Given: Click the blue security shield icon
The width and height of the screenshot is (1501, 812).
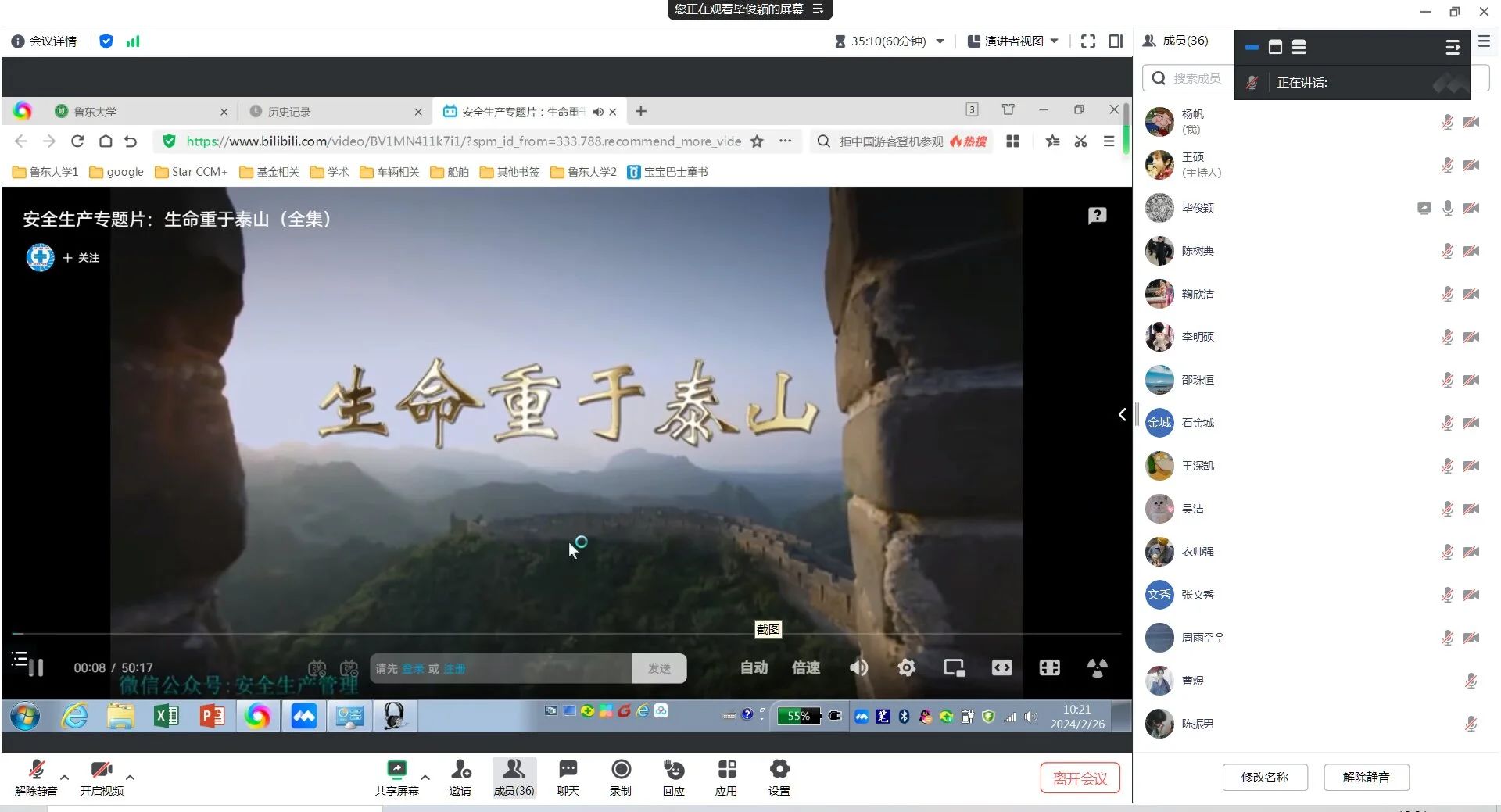Looking at the screenshot, I should coord(106,41).
